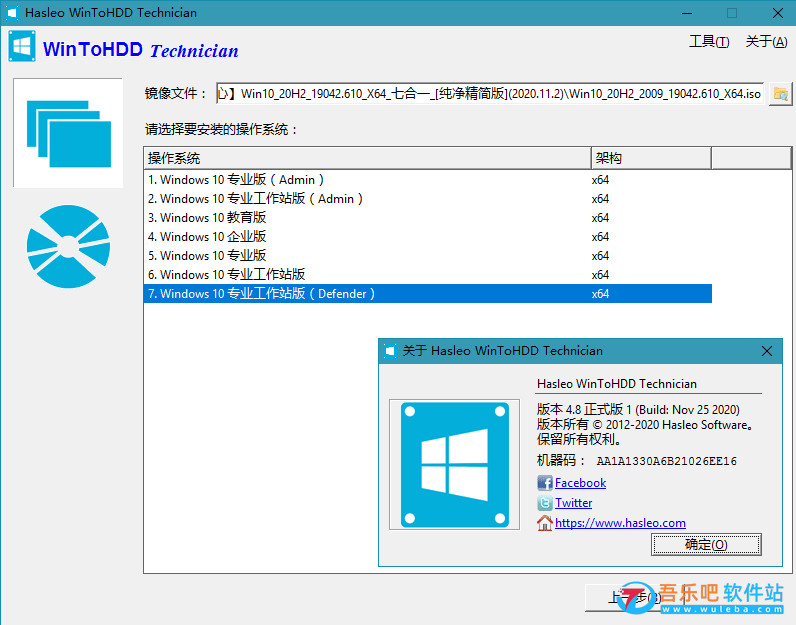Open the 工具(T) menu

pyautogui.click(x=709, y=42)
